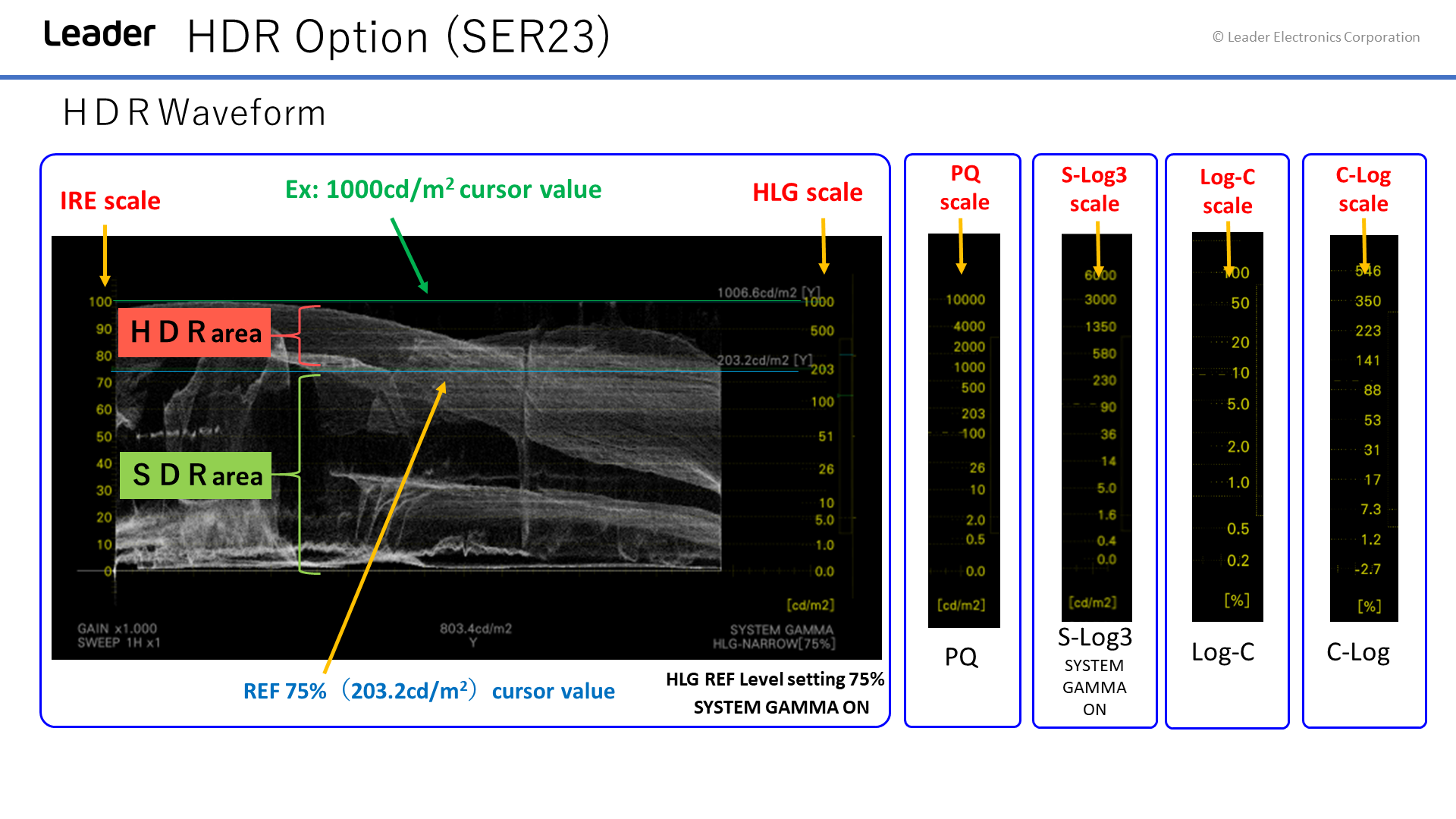Select the C-Log scale strip image
This screenshot has height=819, width=1456.
point(1363,428)
